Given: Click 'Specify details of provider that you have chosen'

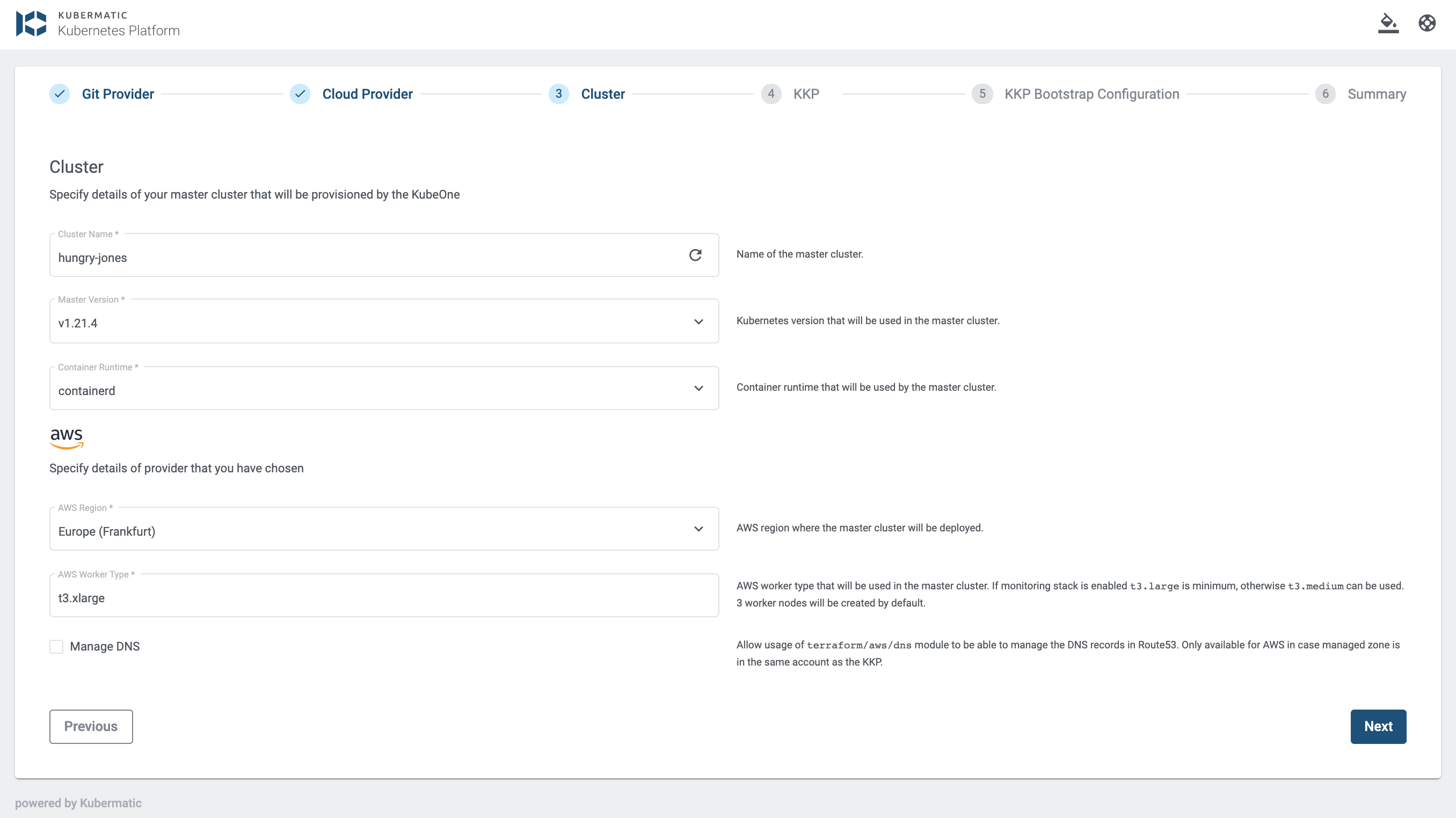Looking at the screenshot, I should click(x=176, y=469).
